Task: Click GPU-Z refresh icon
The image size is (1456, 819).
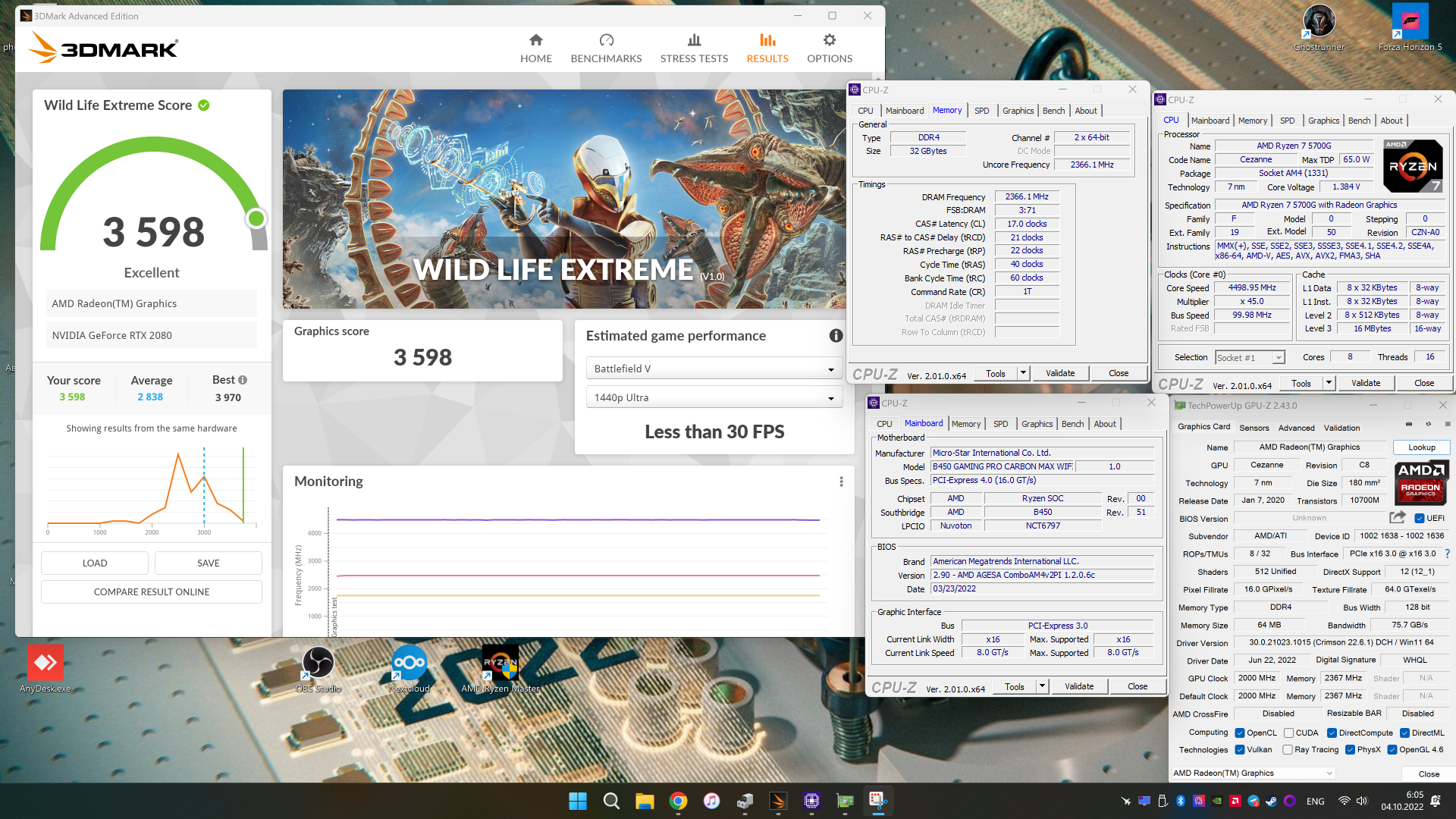Action: tap(1429, 425)
